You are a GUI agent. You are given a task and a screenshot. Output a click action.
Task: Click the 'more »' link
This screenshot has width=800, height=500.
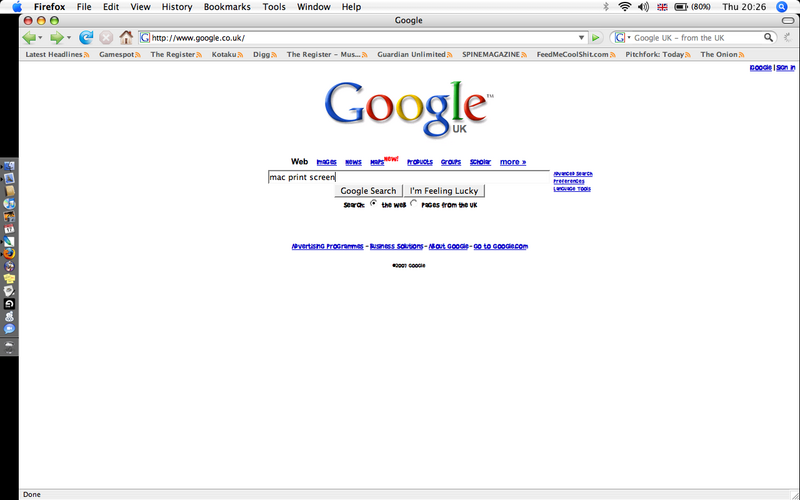pyautogui.click(x=513, y=162)
